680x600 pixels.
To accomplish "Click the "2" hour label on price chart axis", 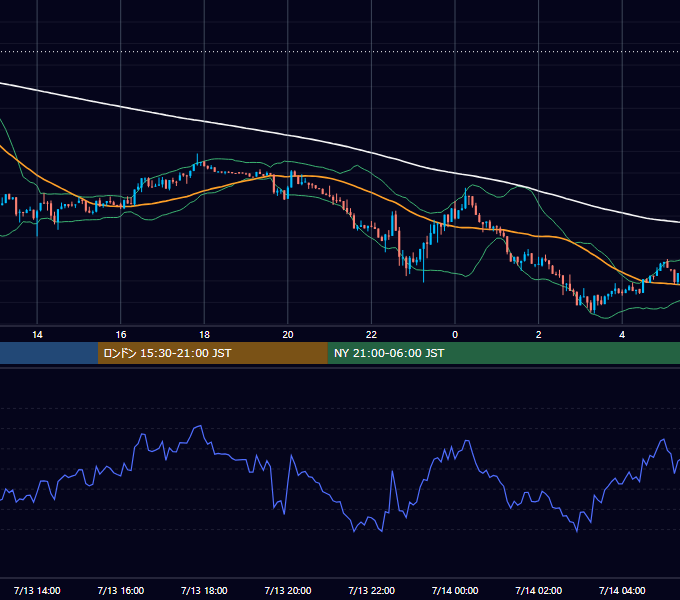I will coord(539,335).
